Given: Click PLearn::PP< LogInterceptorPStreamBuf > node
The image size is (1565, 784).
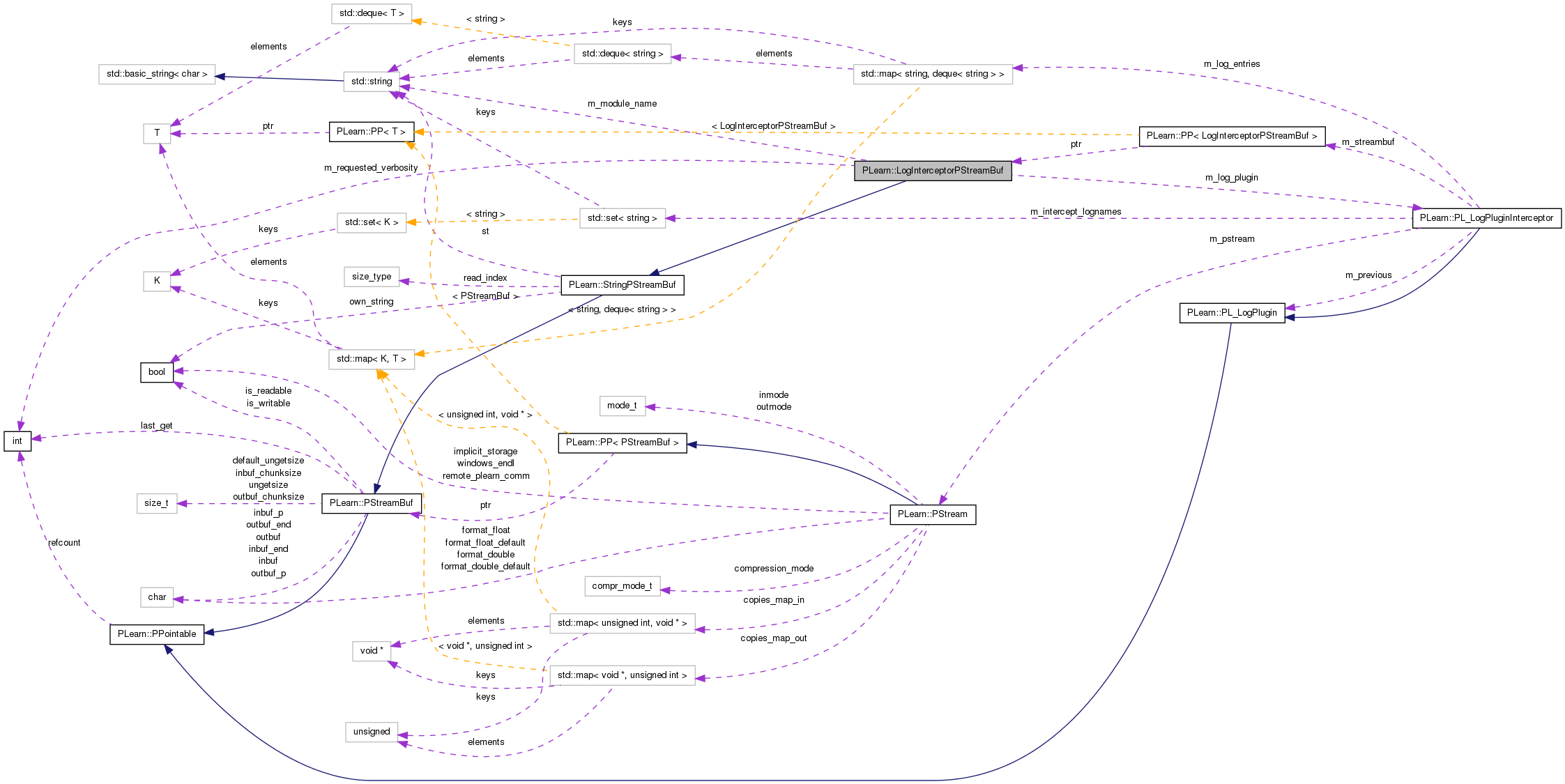Looking at the screenshot, I should click(1232, 136).
